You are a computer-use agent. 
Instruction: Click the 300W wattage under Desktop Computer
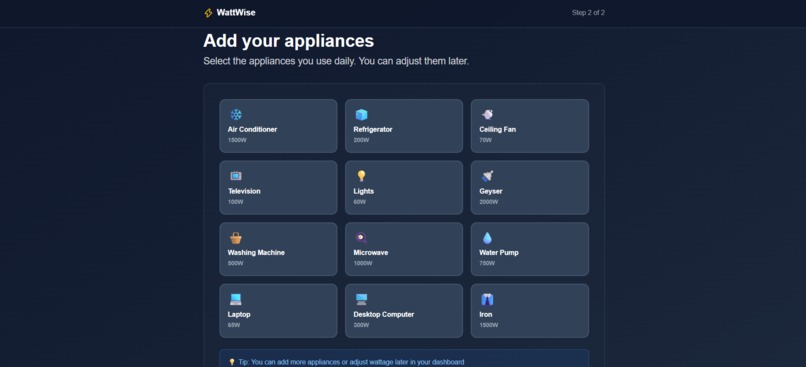coord(361,325)
